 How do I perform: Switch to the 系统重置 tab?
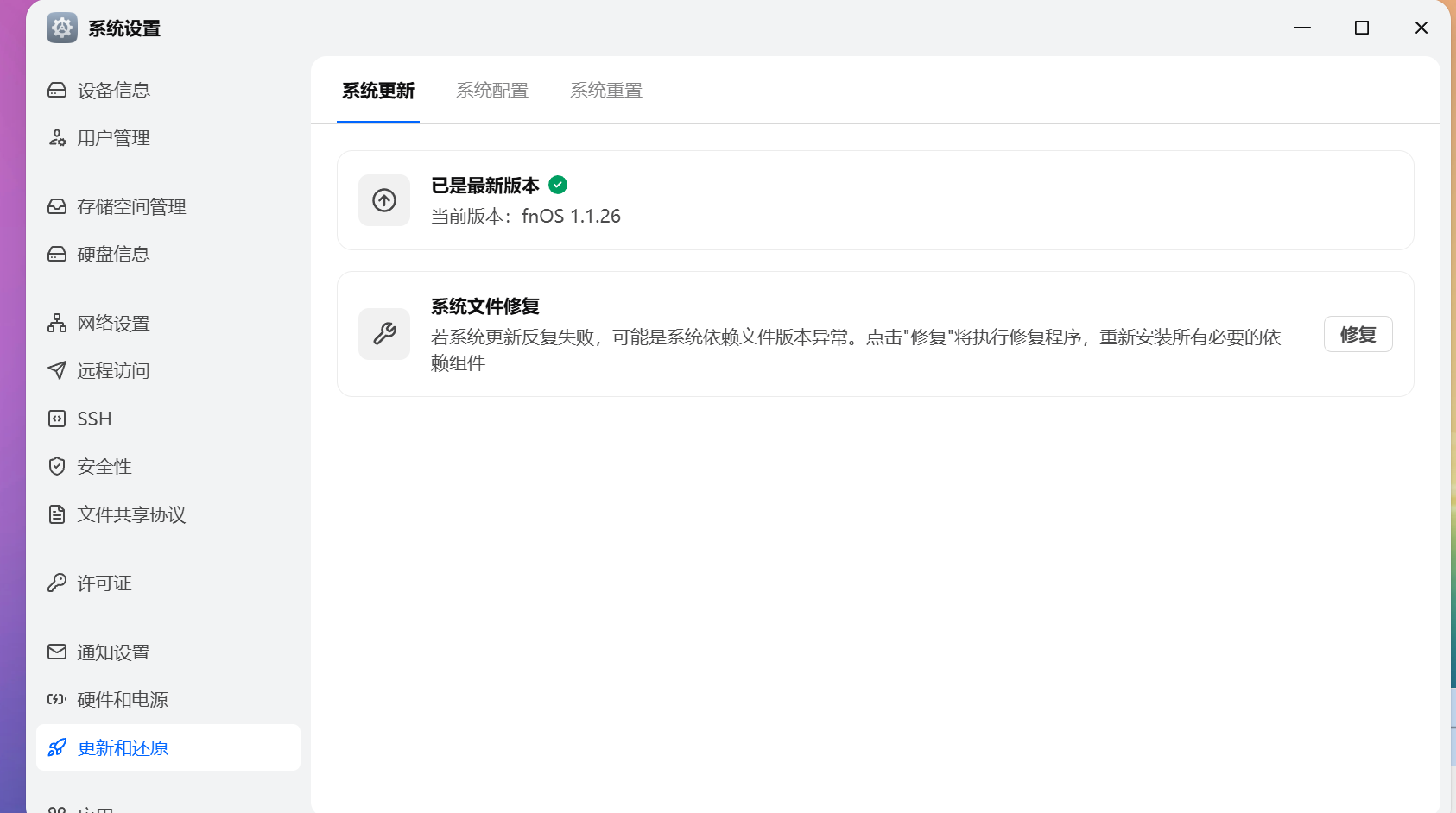tap(605, 90)
